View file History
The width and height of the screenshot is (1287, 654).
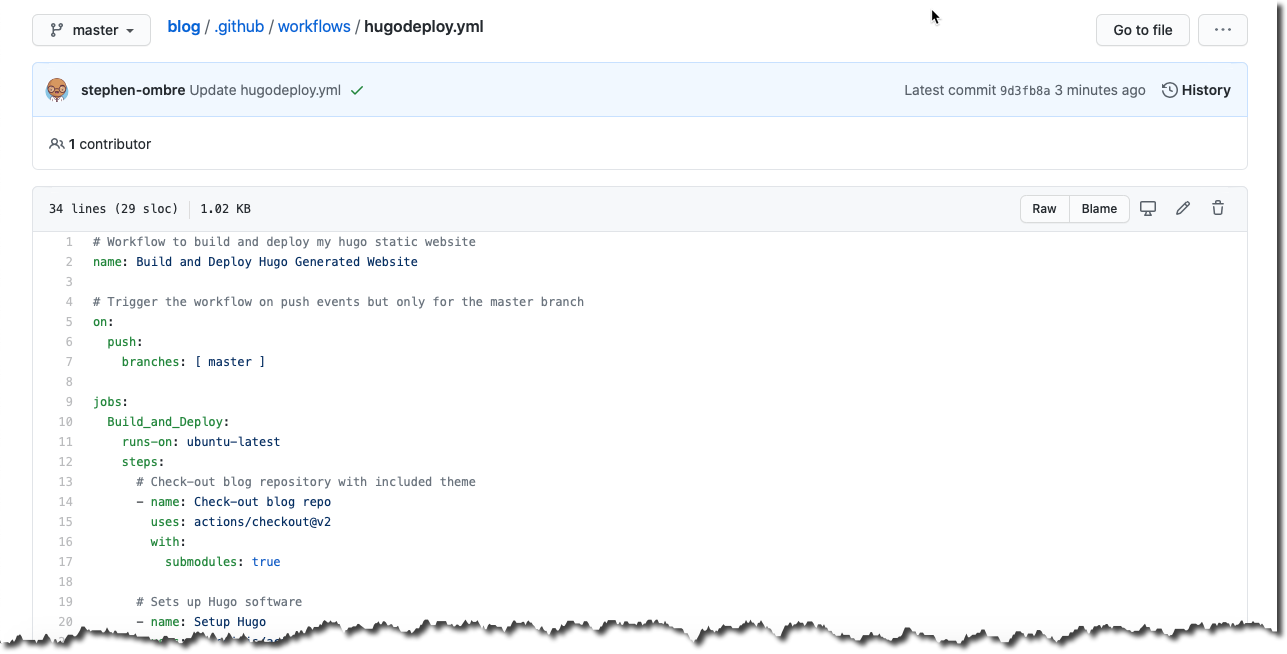pyautogui.click(x=1196, y=90)
